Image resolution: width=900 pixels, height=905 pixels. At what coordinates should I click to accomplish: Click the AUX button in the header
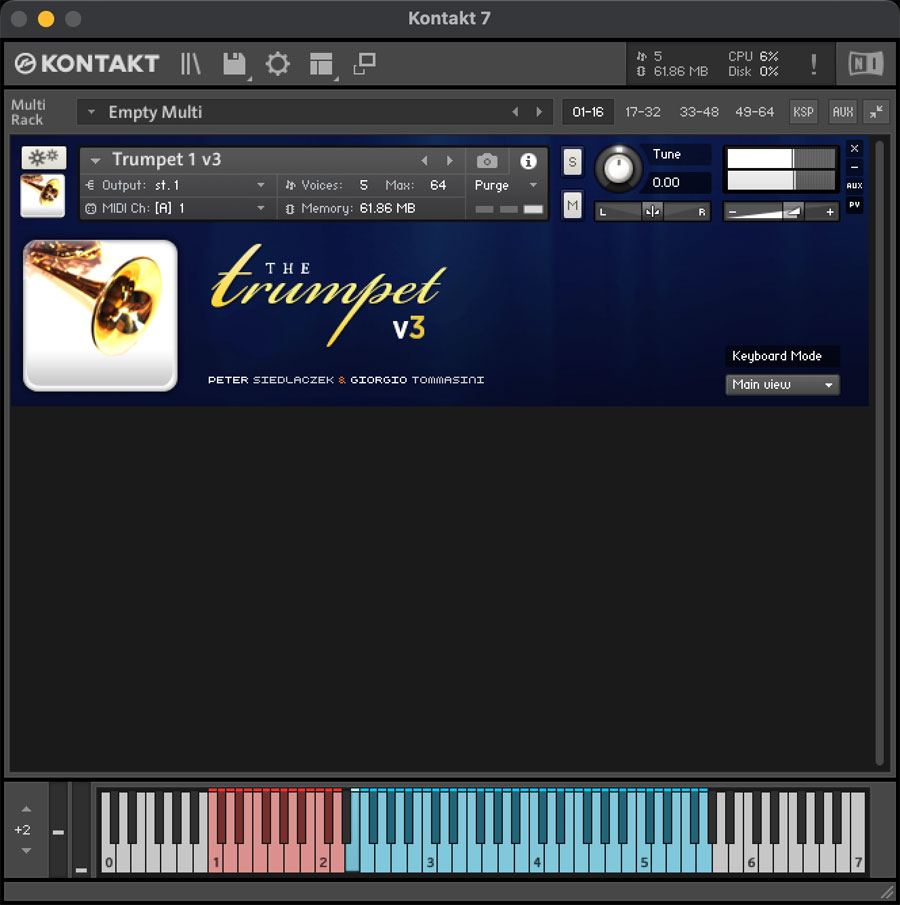coord(842,112)
